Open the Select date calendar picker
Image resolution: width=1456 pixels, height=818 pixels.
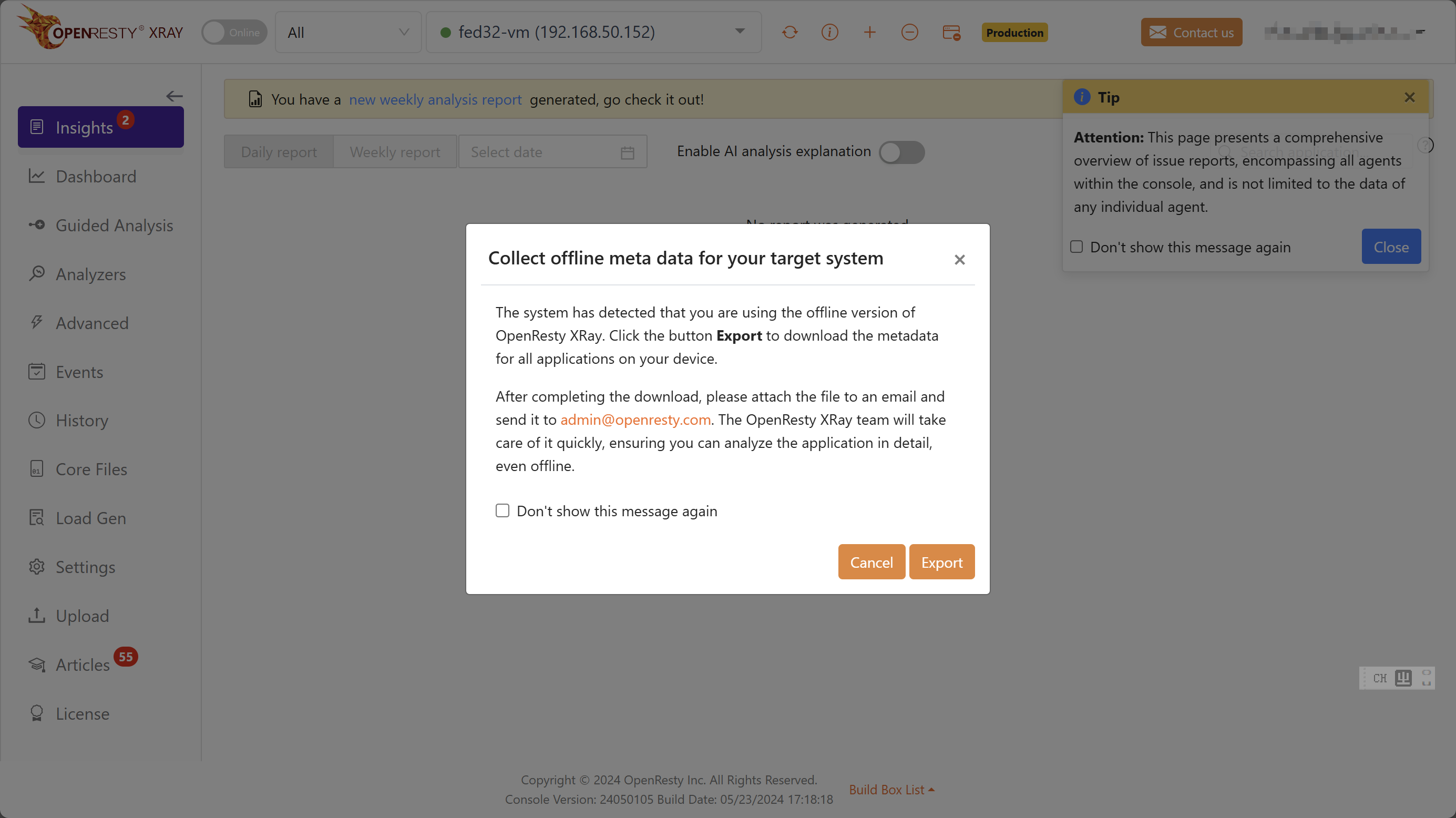pos(627,152)
